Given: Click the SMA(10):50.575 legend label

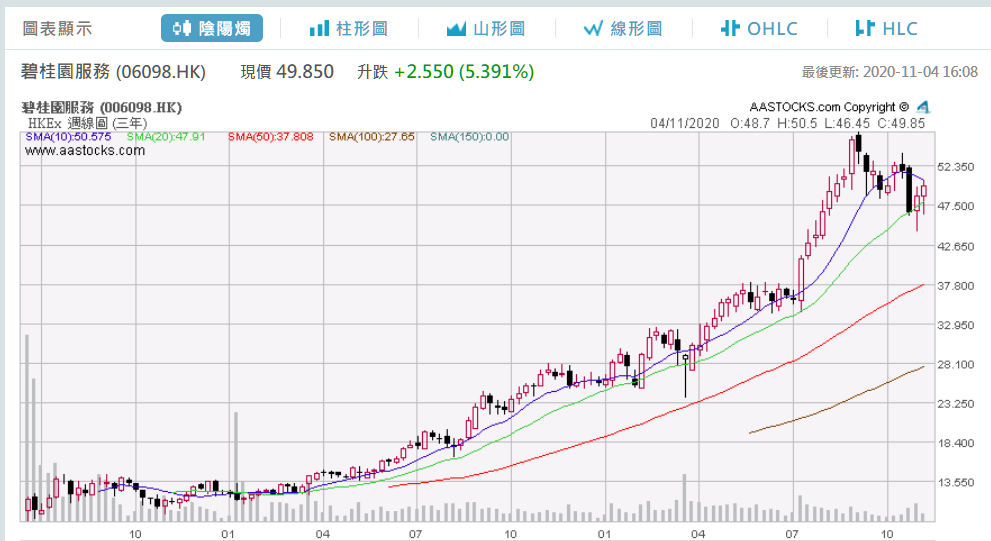Looking at the screenshot, I should pos(68,137).
